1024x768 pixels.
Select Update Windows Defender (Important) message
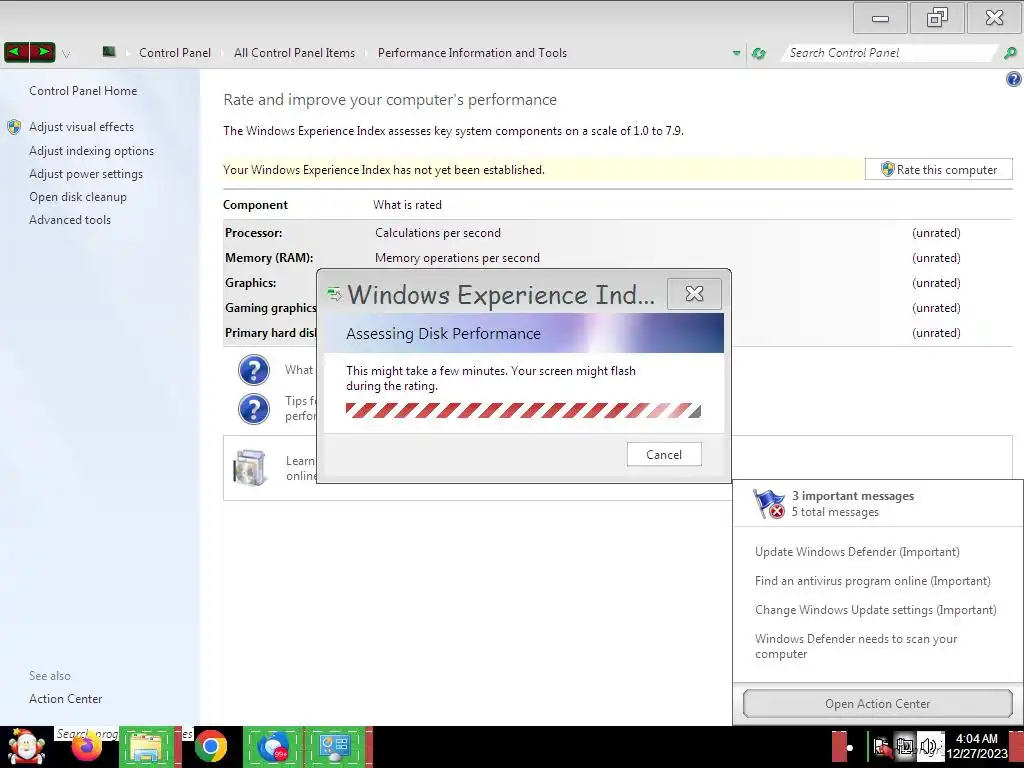857,552
